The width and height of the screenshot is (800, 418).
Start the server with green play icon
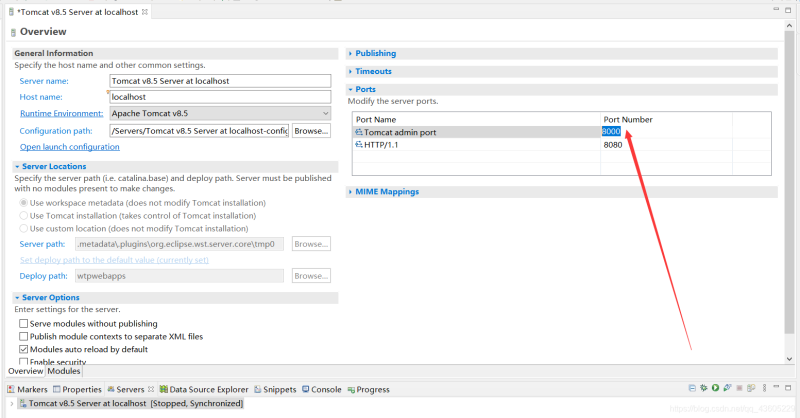pos(715,387)
